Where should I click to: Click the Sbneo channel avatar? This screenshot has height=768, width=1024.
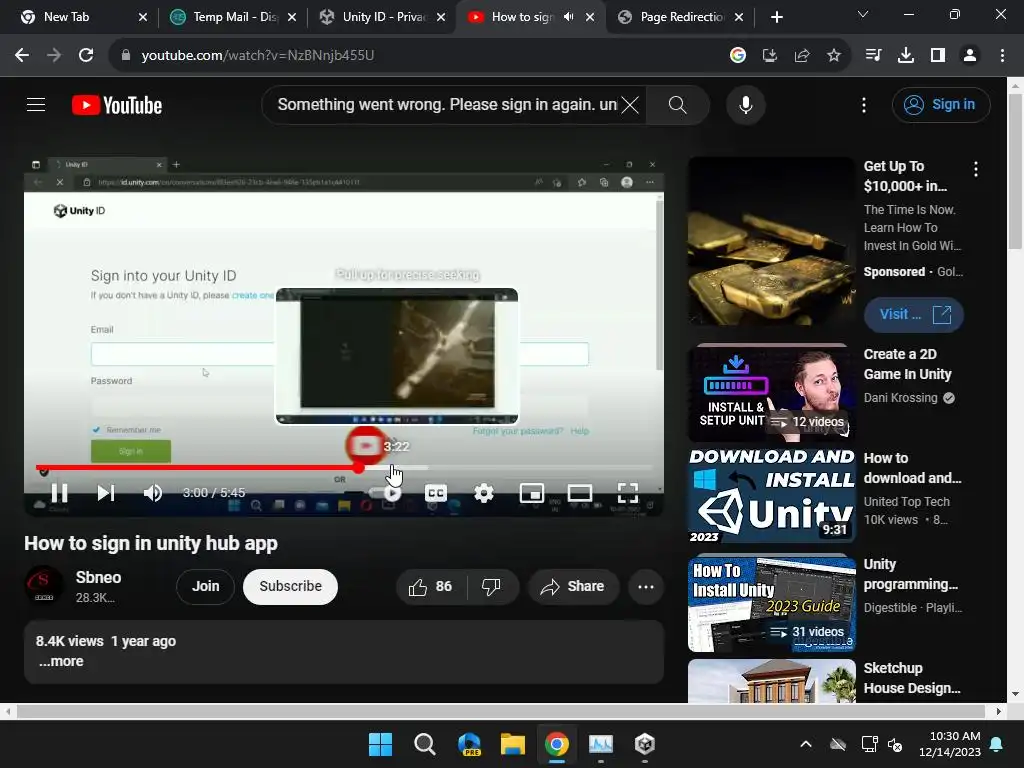[x=44, y=585]
